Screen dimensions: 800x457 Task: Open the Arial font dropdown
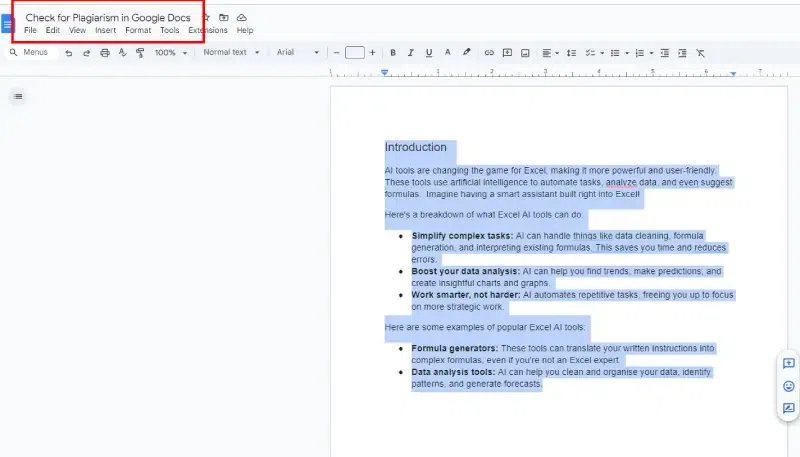(x=297, y=52)
